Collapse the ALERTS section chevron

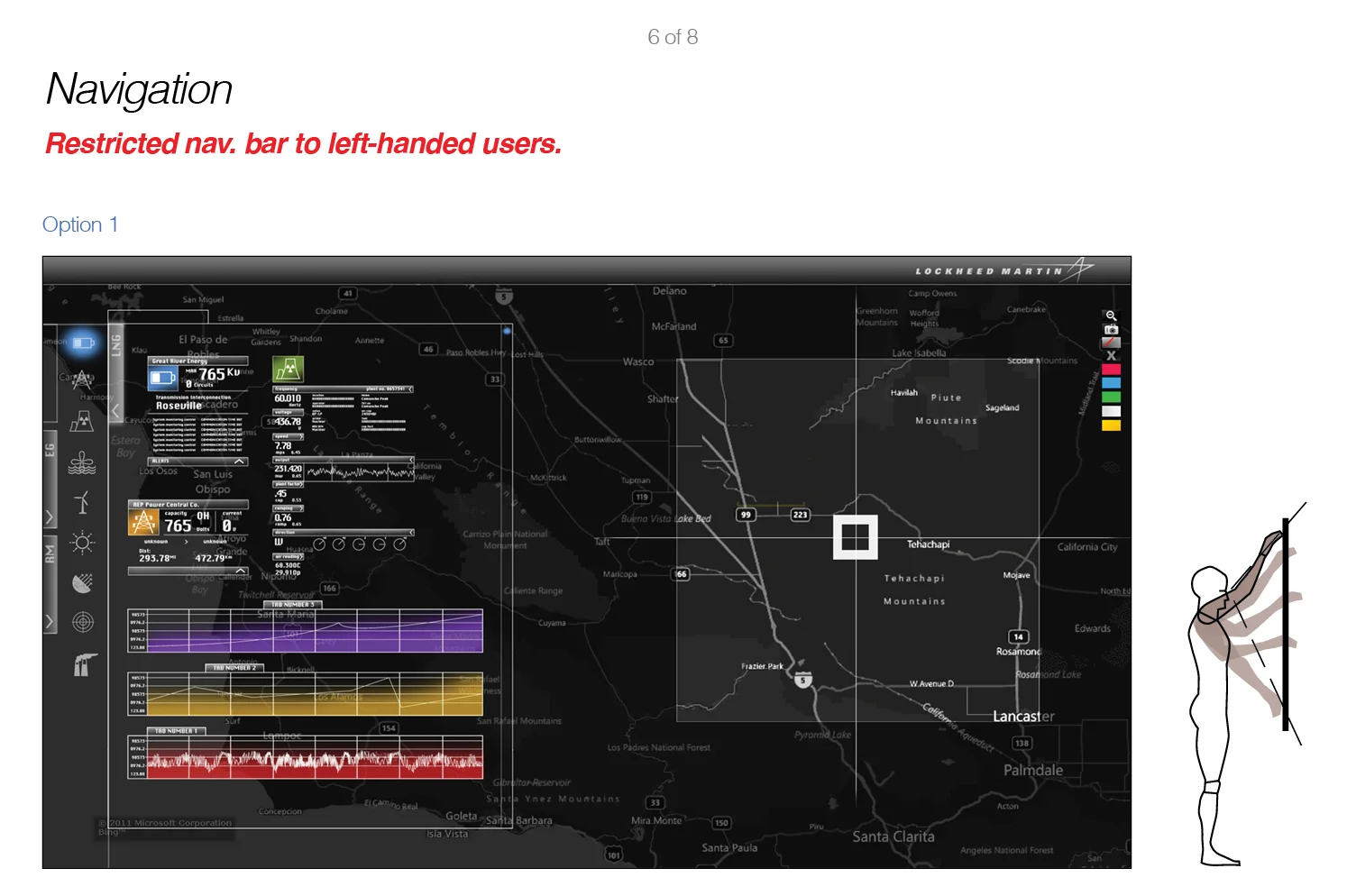tap(239, 462)
